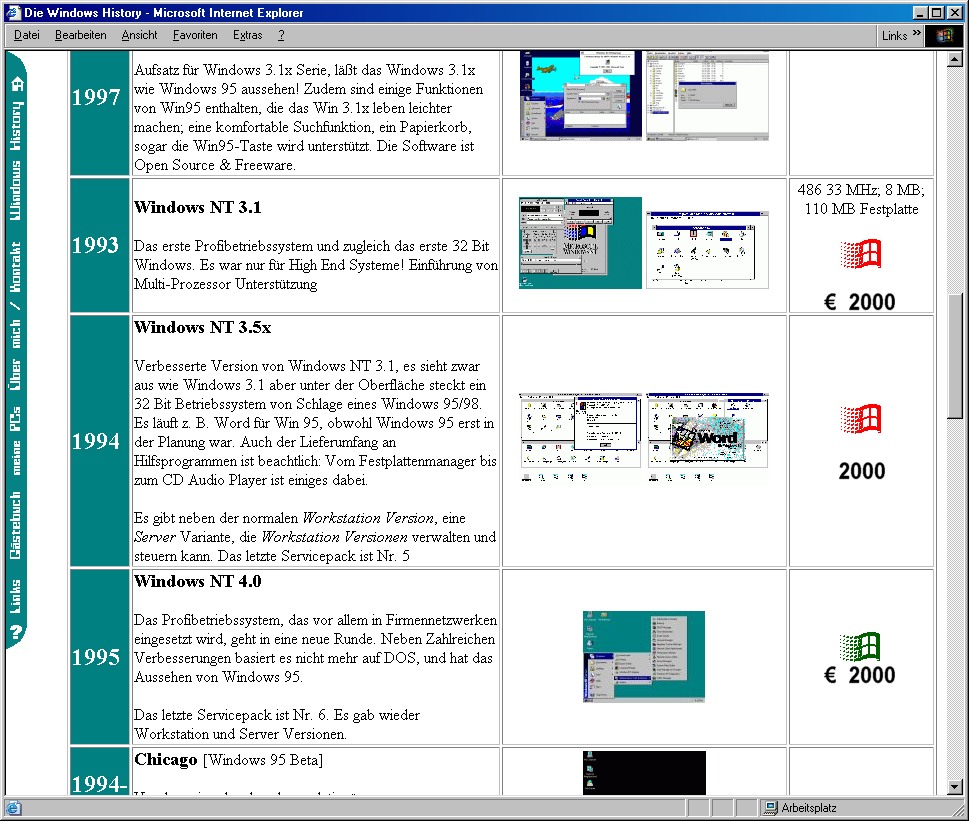Click the year 1993
The width and height of the screenshot is (969, 821).
click(x=95, y=245)
